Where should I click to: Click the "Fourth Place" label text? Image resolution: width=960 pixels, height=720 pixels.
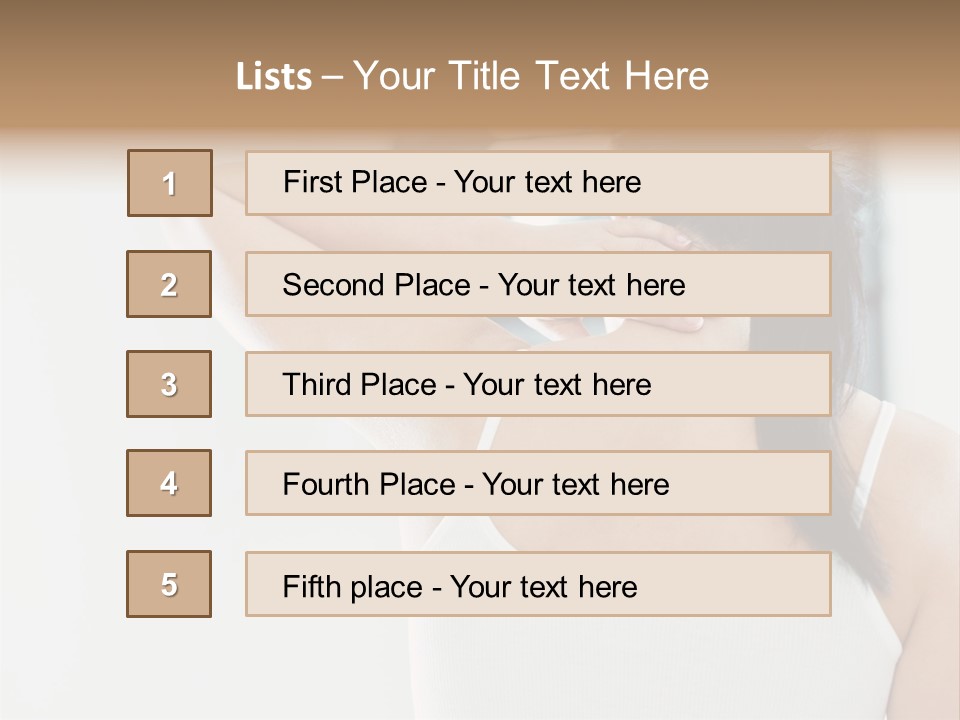click(370, 485)
